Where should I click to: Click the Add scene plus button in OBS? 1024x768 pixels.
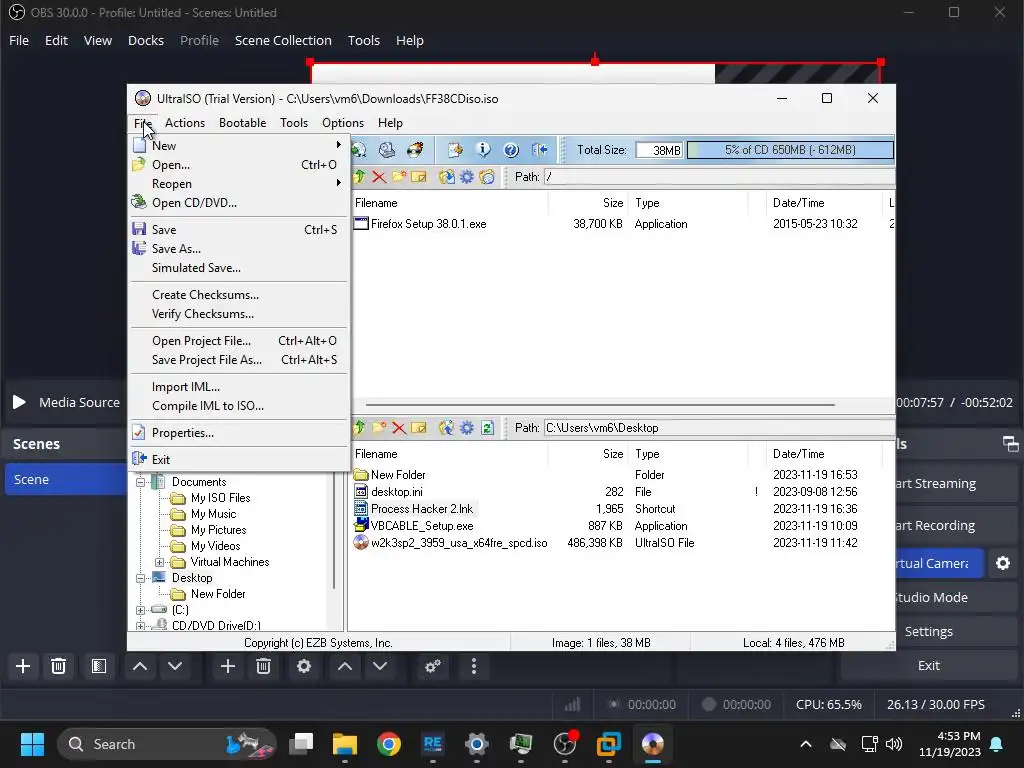(23, 666)
